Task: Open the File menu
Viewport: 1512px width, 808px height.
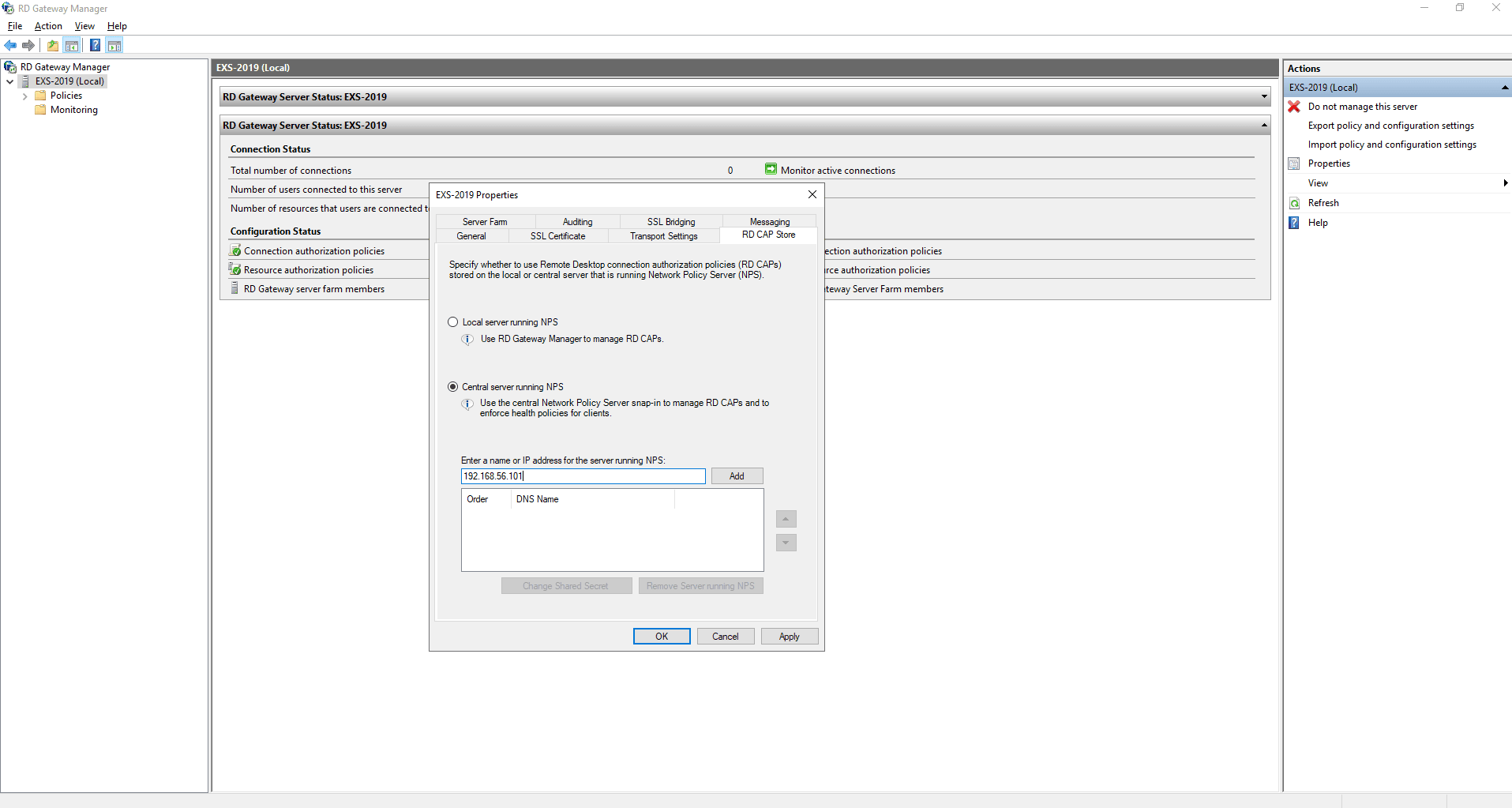Action: [x=15, y=26]
